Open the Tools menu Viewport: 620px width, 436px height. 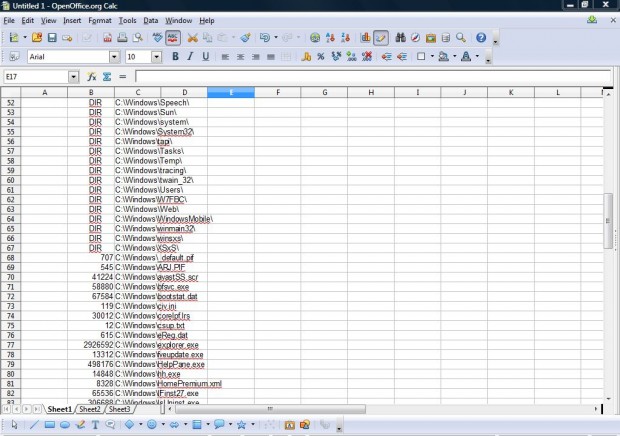tap(127, 21)
